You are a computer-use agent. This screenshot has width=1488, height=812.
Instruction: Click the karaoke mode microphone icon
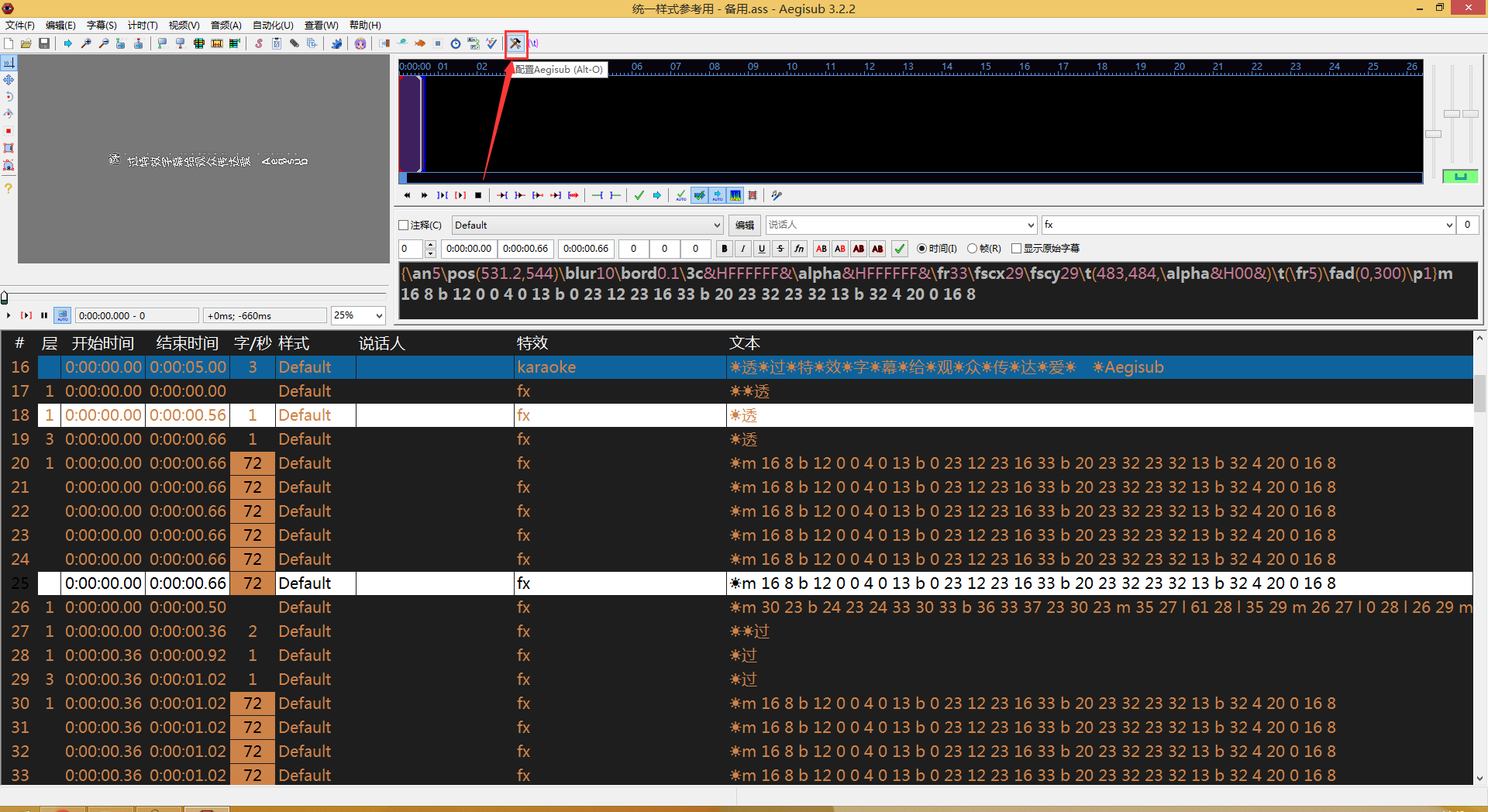[777, 195]
